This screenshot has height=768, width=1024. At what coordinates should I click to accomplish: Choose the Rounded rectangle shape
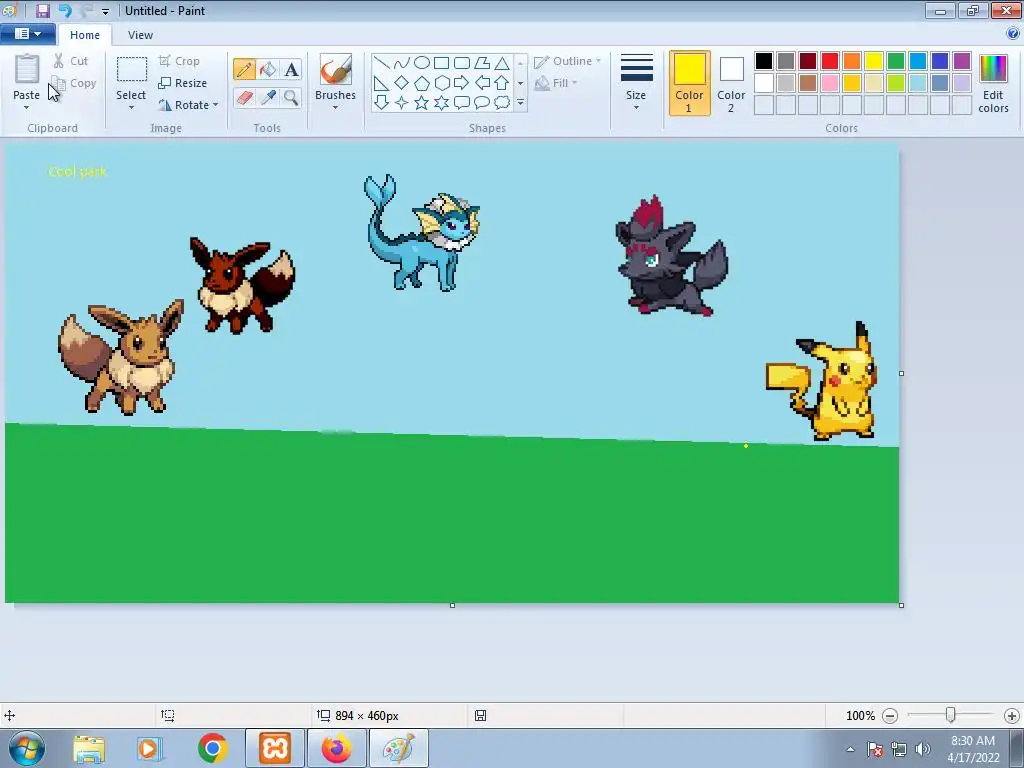pyautogui.click(x=462, y=63)
